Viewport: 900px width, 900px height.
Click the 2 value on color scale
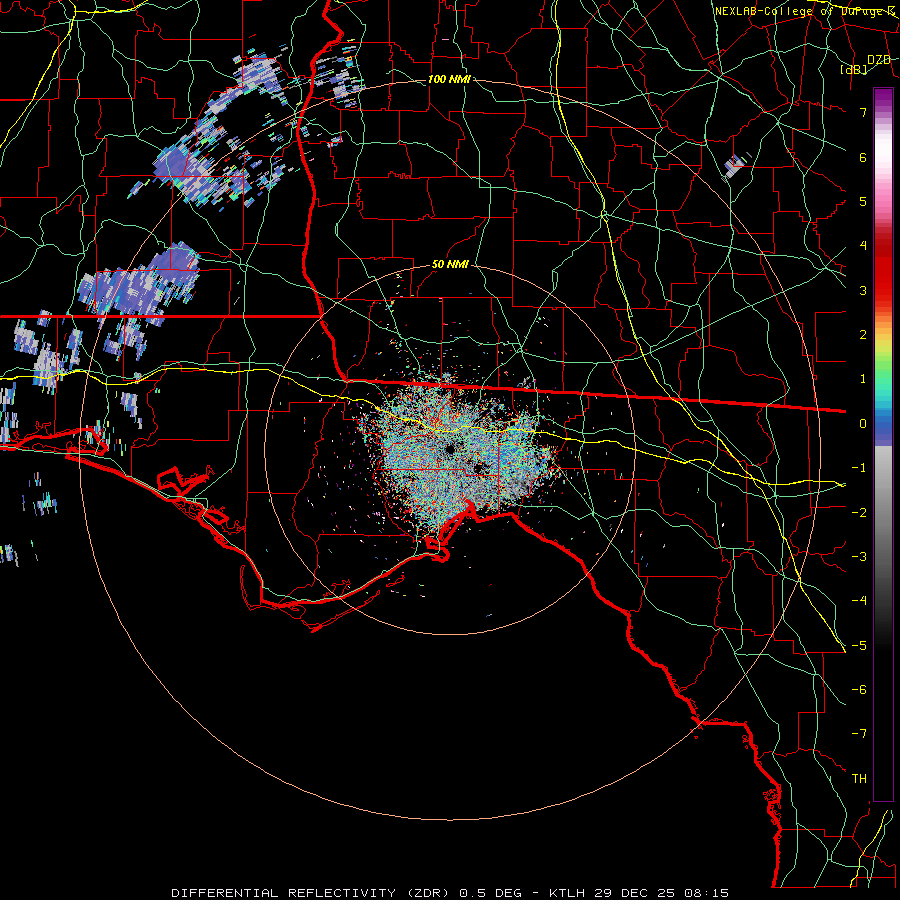coord(863,335)
